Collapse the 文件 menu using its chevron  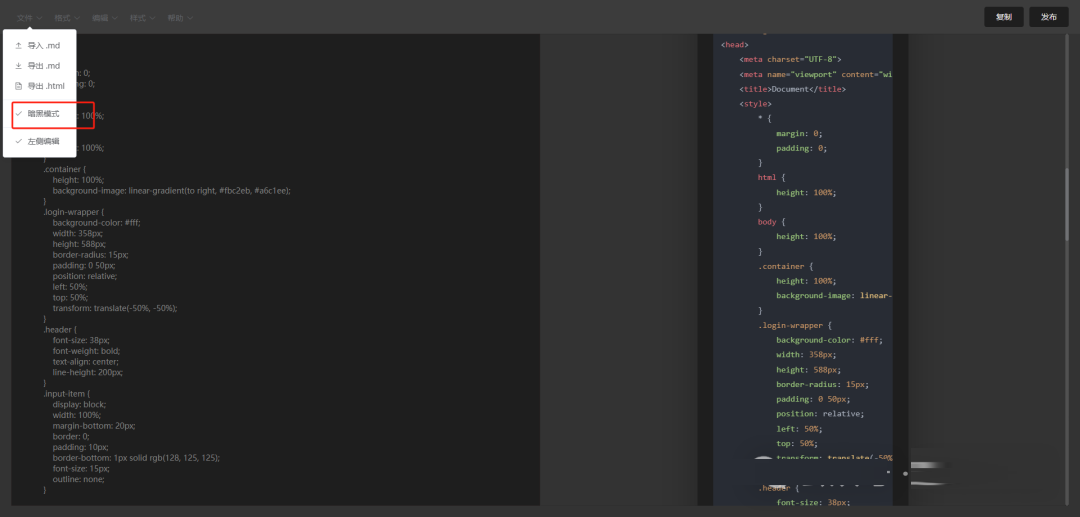point(40,18)
